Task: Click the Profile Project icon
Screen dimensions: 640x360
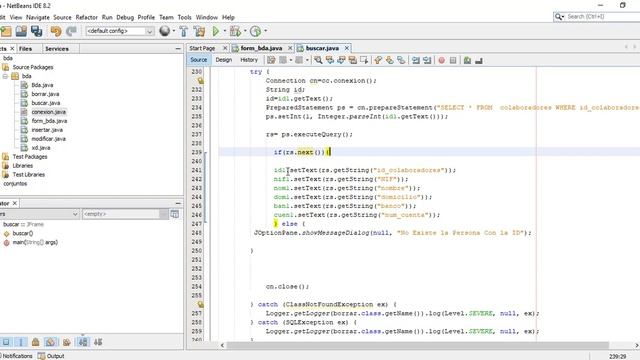Action: click(256, 31)
